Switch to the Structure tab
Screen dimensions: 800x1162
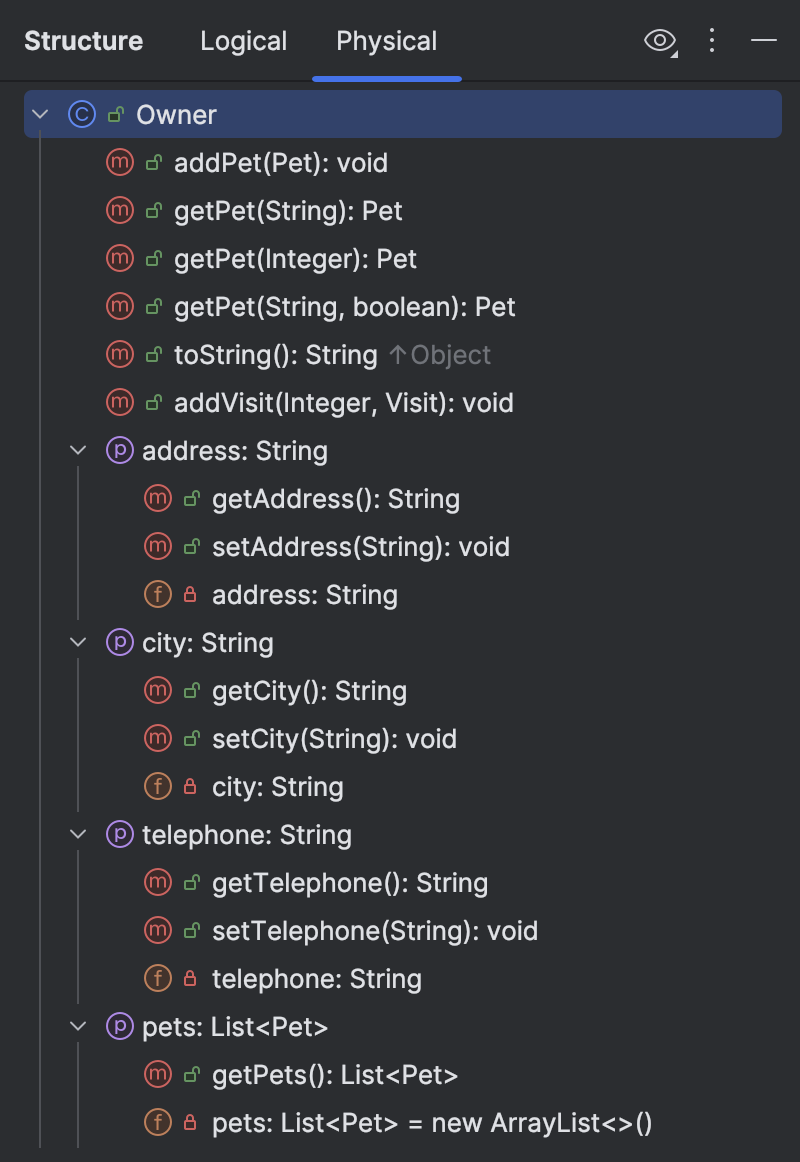84,41
